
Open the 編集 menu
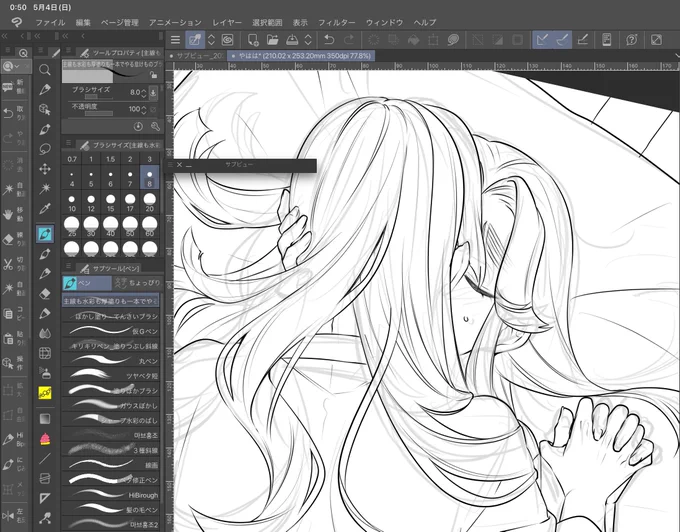point(83,23)
